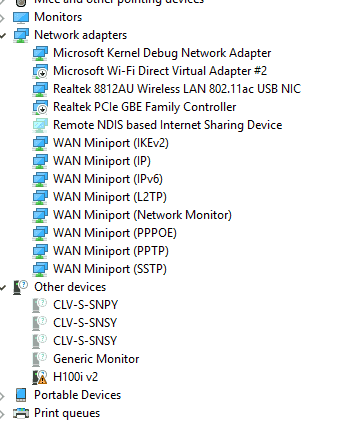Collapse the Network adapters category
363x421 pixels.
click(x=2, y=35)
